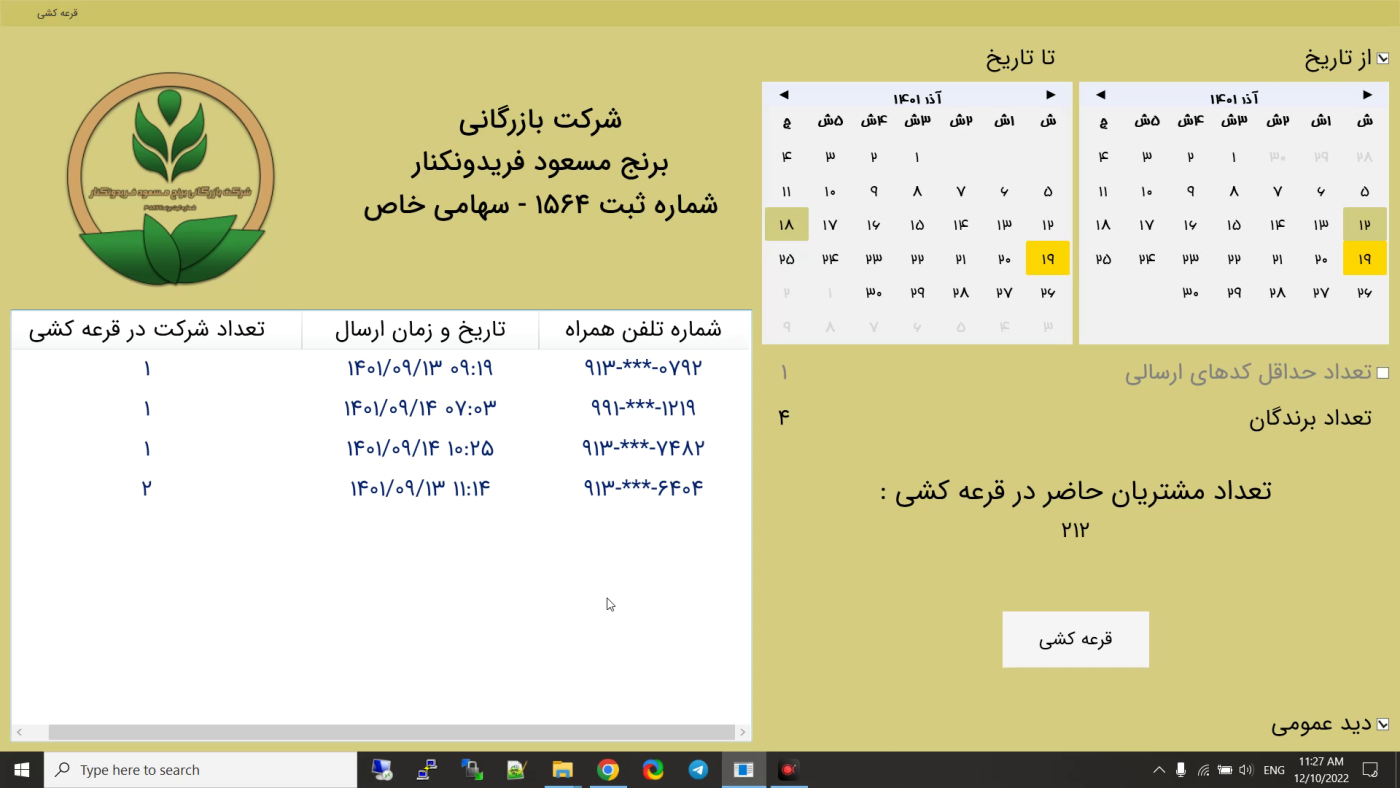Open Telegram from the taskbar

pos(698,770)
